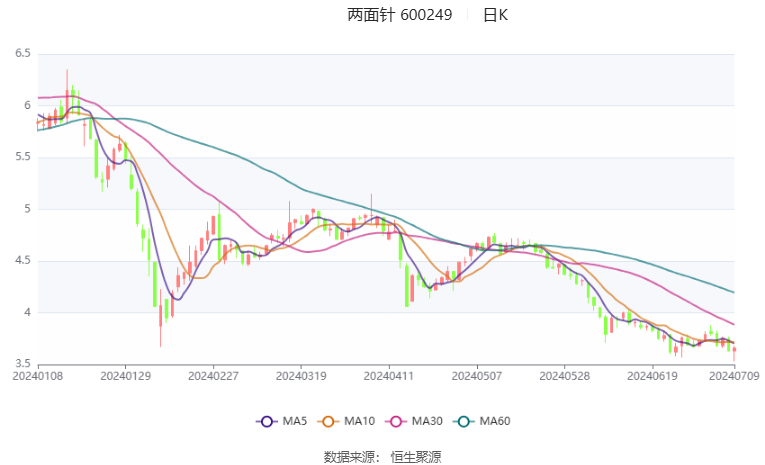Click the 4.5 price axis label
Viewport: 765px width, 465px height.
point(21,261)
